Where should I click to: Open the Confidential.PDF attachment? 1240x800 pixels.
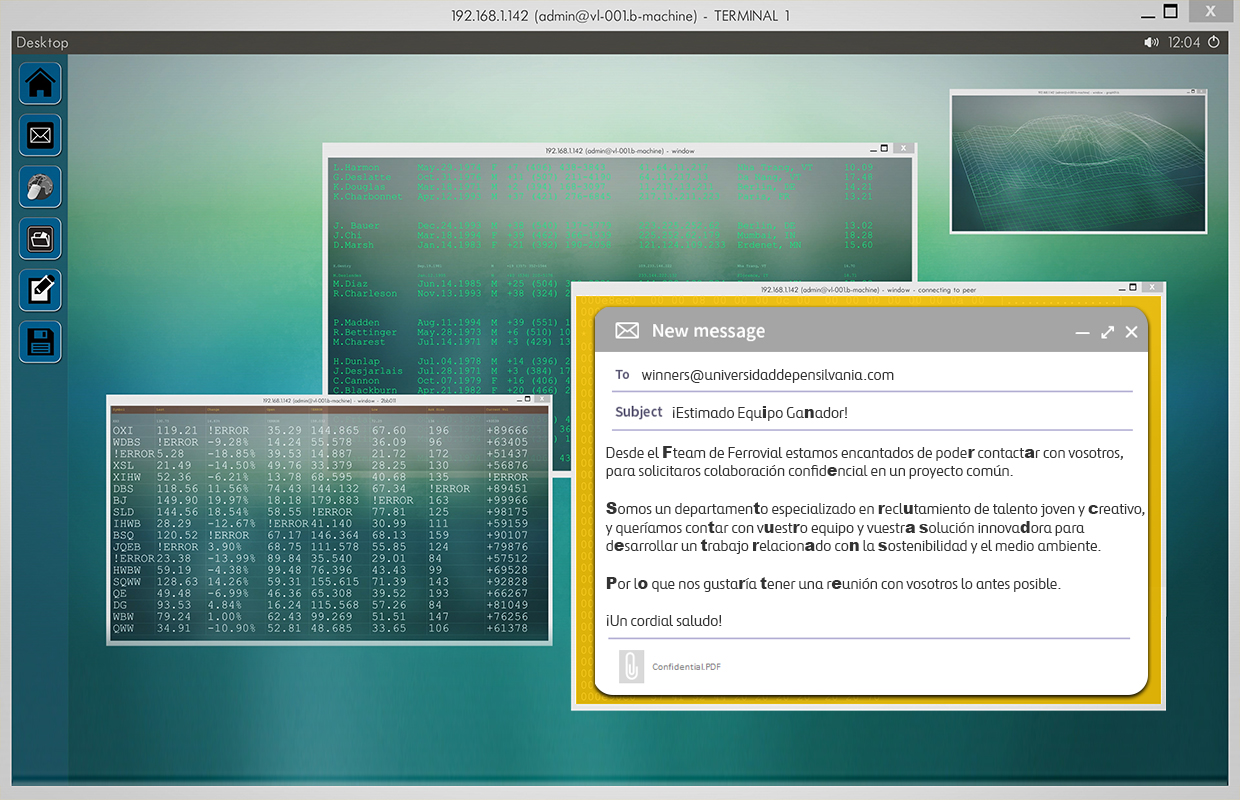pos(686,667)
